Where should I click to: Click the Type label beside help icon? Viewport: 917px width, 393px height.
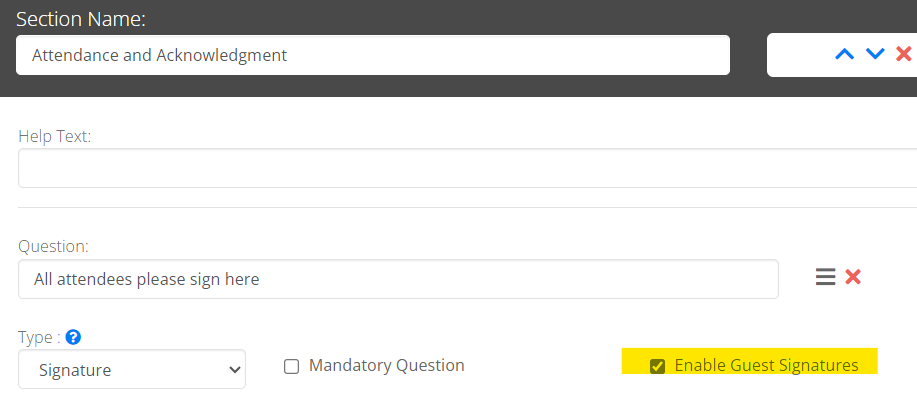(x=39, y=337)
